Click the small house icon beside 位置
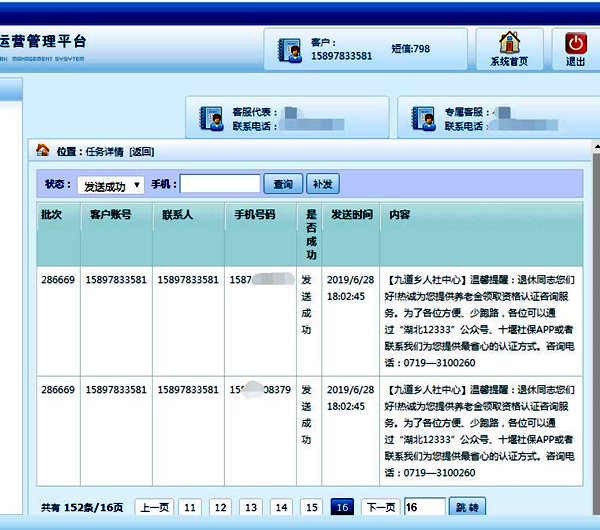Screen dimensions: 600x530 [42, 151]
